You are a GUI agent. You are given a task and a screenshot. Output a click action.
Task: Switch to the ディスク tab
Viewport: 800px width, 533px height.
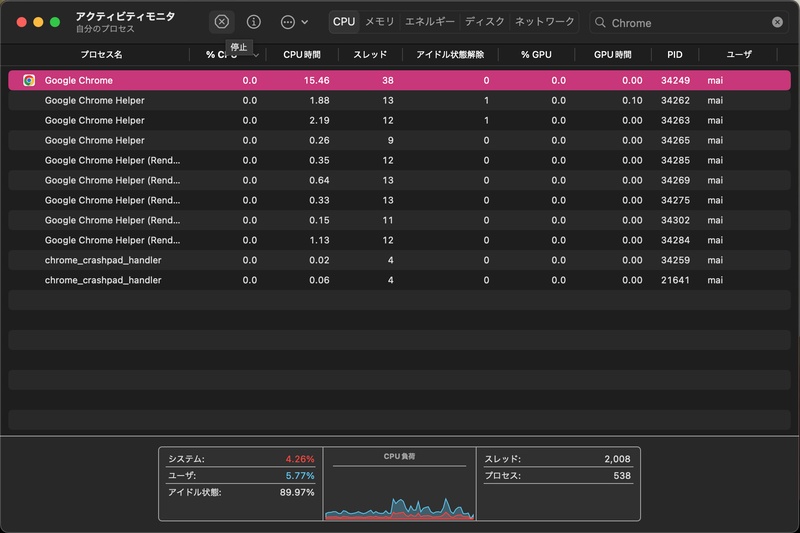[x=485, y=22]
